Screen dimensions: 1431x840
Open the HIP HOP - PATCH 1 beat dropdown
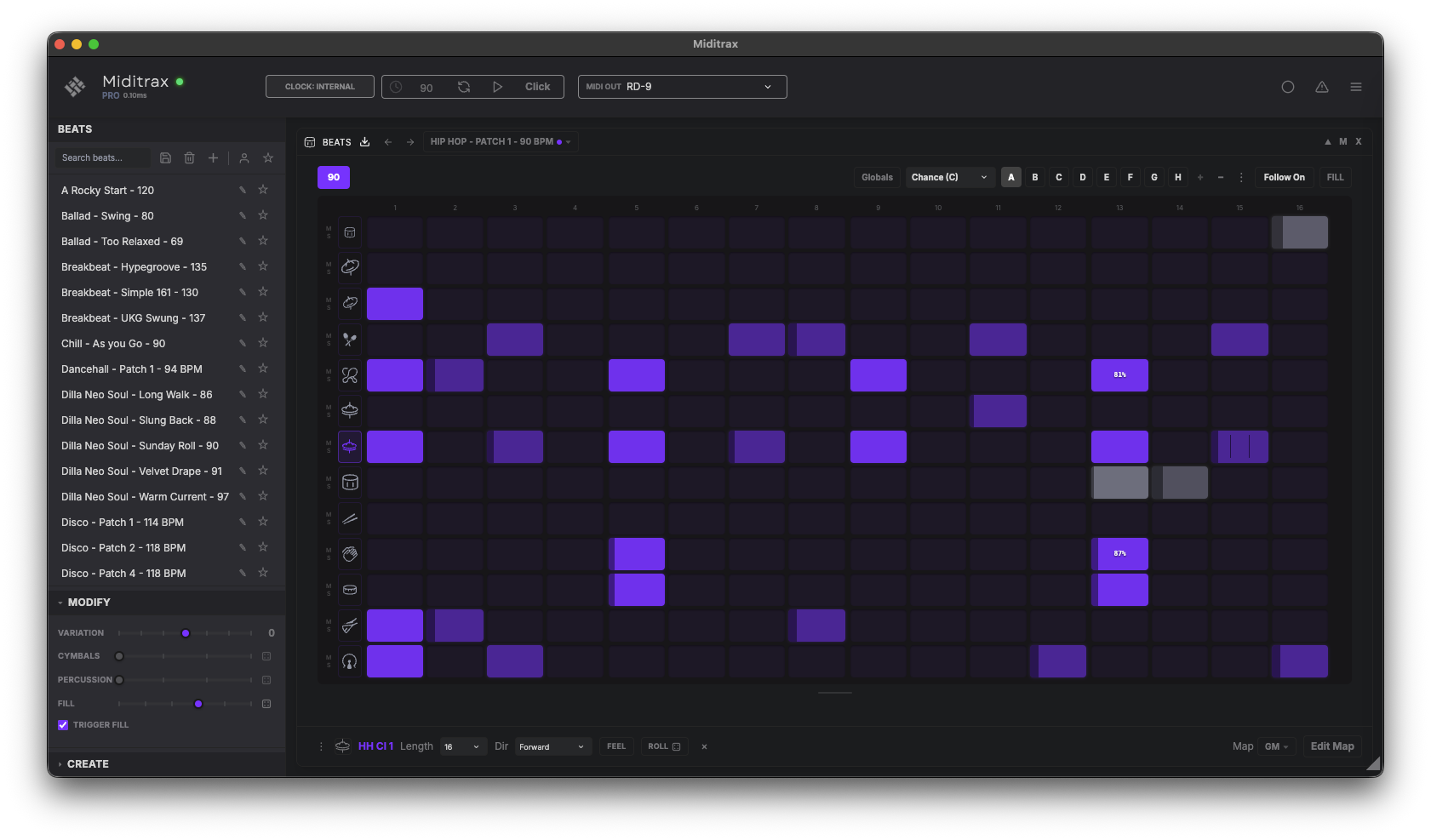tap(501, 142)
